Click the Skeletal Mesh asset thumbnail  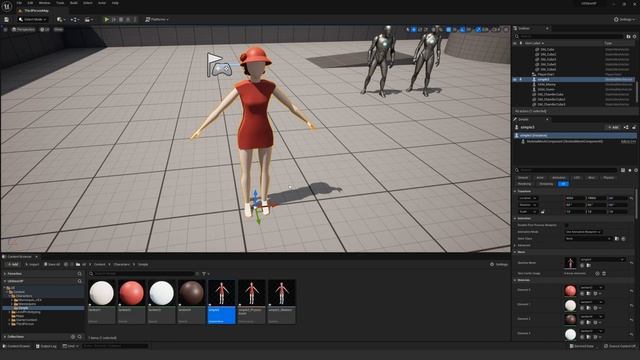coord(570,263)
